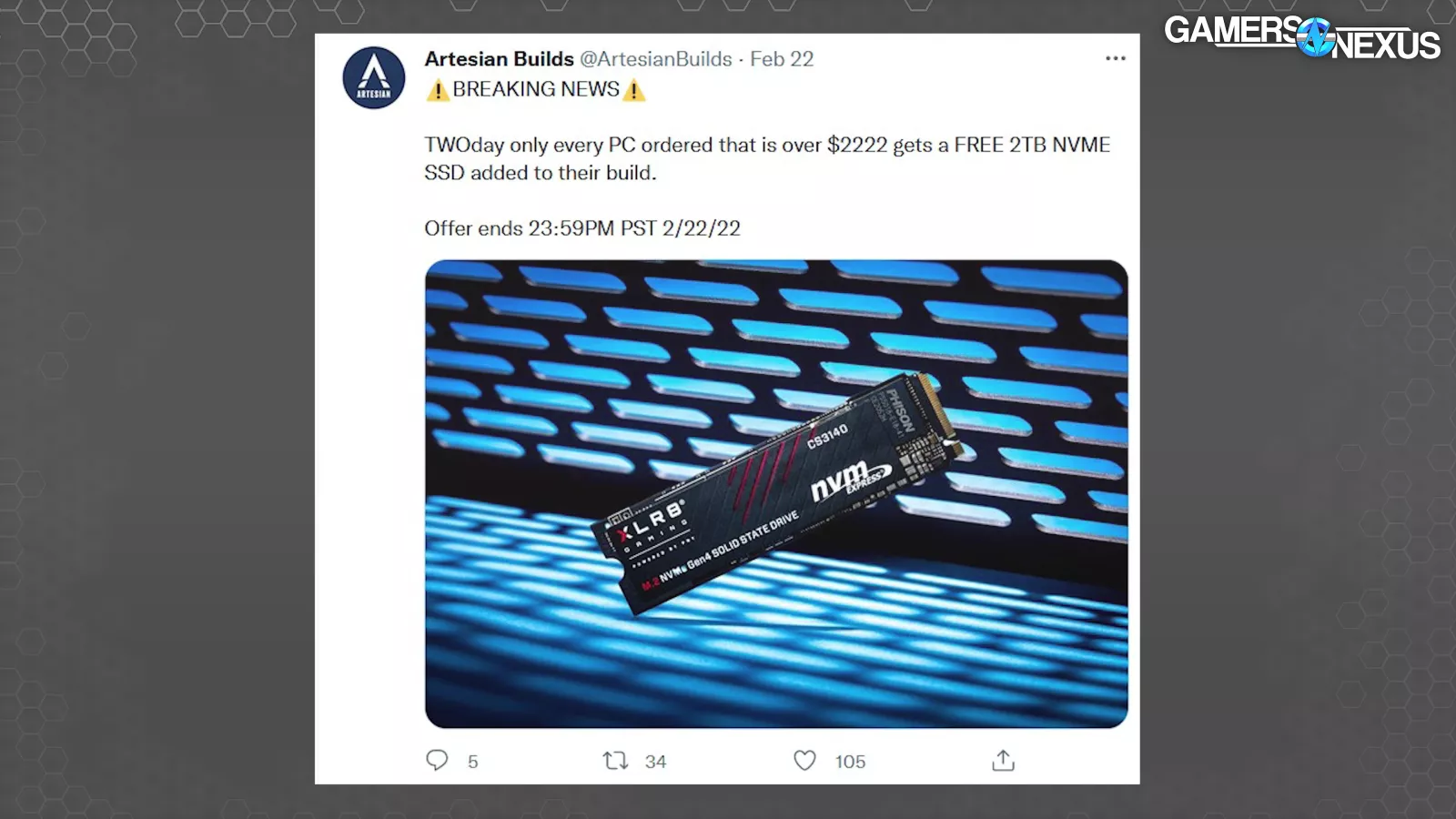
Task: Click the left warning emoji icon
Action: point(438,90)
